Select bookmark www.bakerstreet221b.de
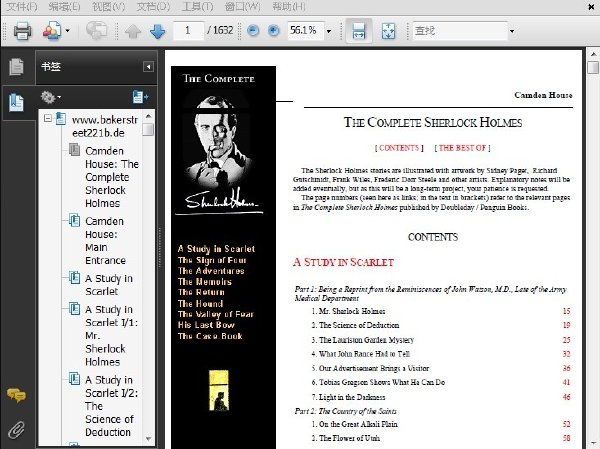 (104, 126)
